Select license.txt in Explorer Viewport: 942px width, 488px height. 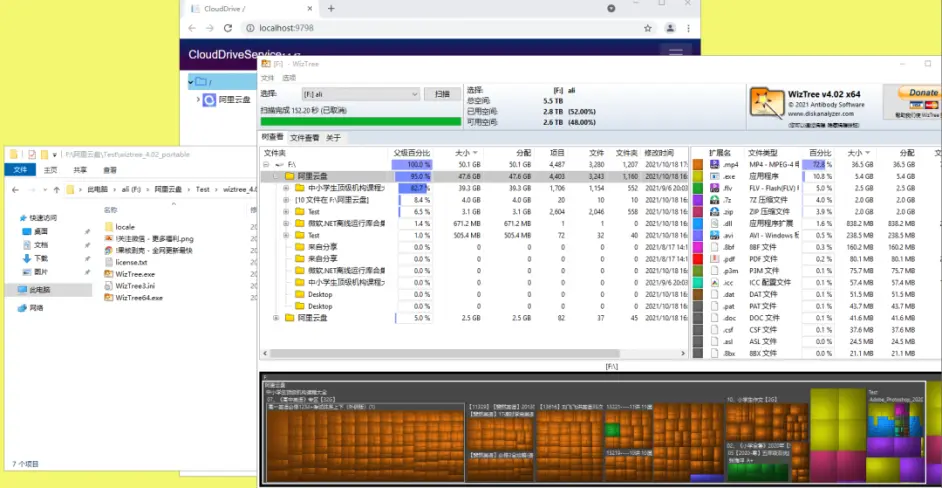tap(126, 262)
